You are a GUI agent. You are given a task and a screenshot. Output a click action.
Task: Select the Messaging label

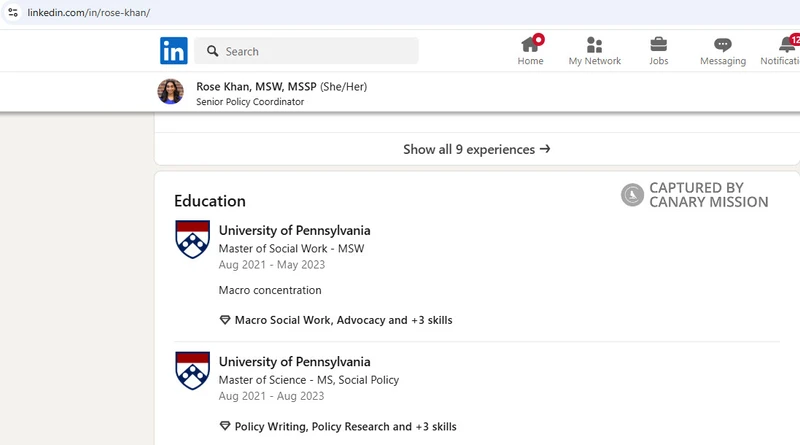(722, 61)
